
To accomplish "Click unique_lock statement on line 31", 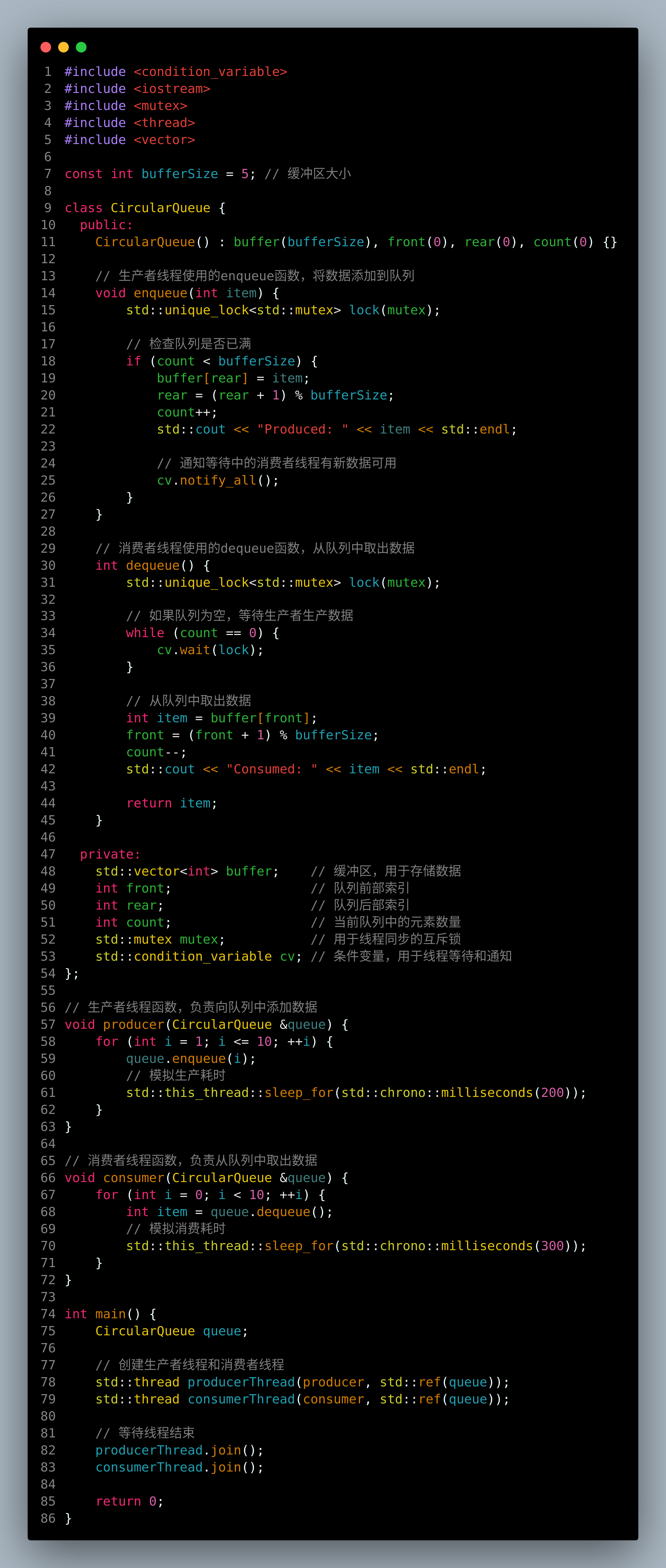I will (283, 583).
